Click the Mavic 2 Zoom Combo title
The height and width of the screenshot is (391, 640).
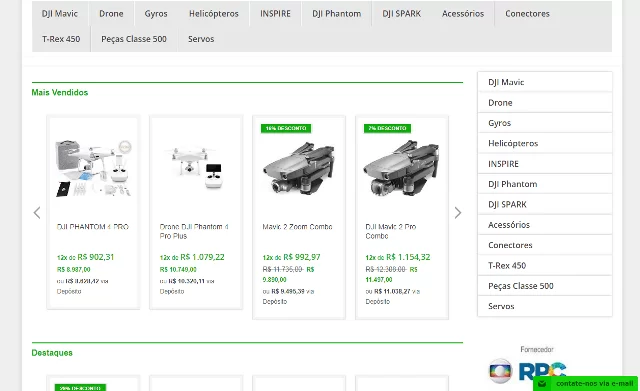pyautogui.click(x=298, y=227)
